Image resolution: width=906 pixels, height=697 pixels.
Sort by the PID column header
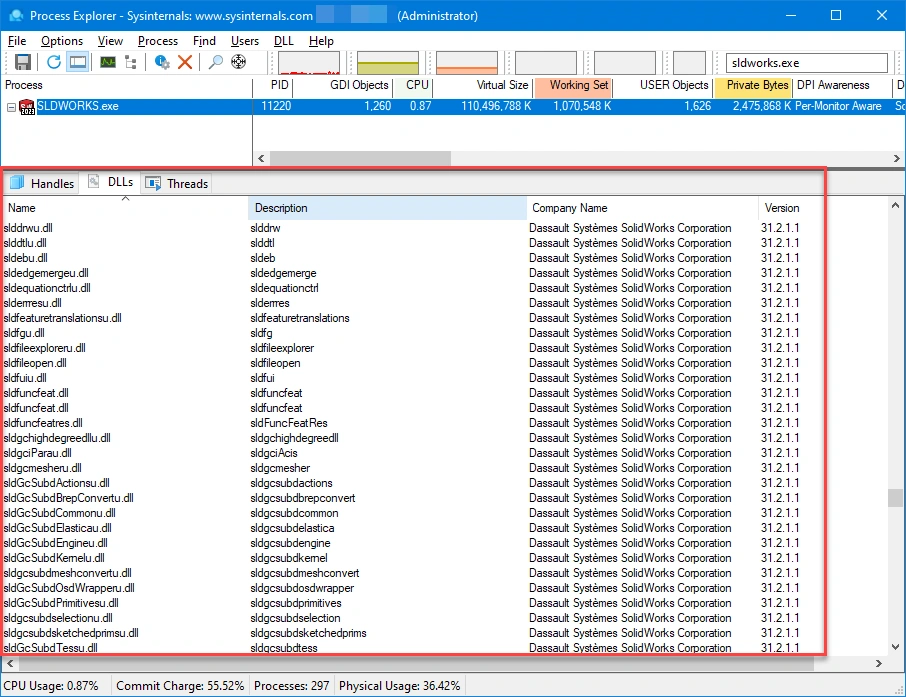click(273, 86)
